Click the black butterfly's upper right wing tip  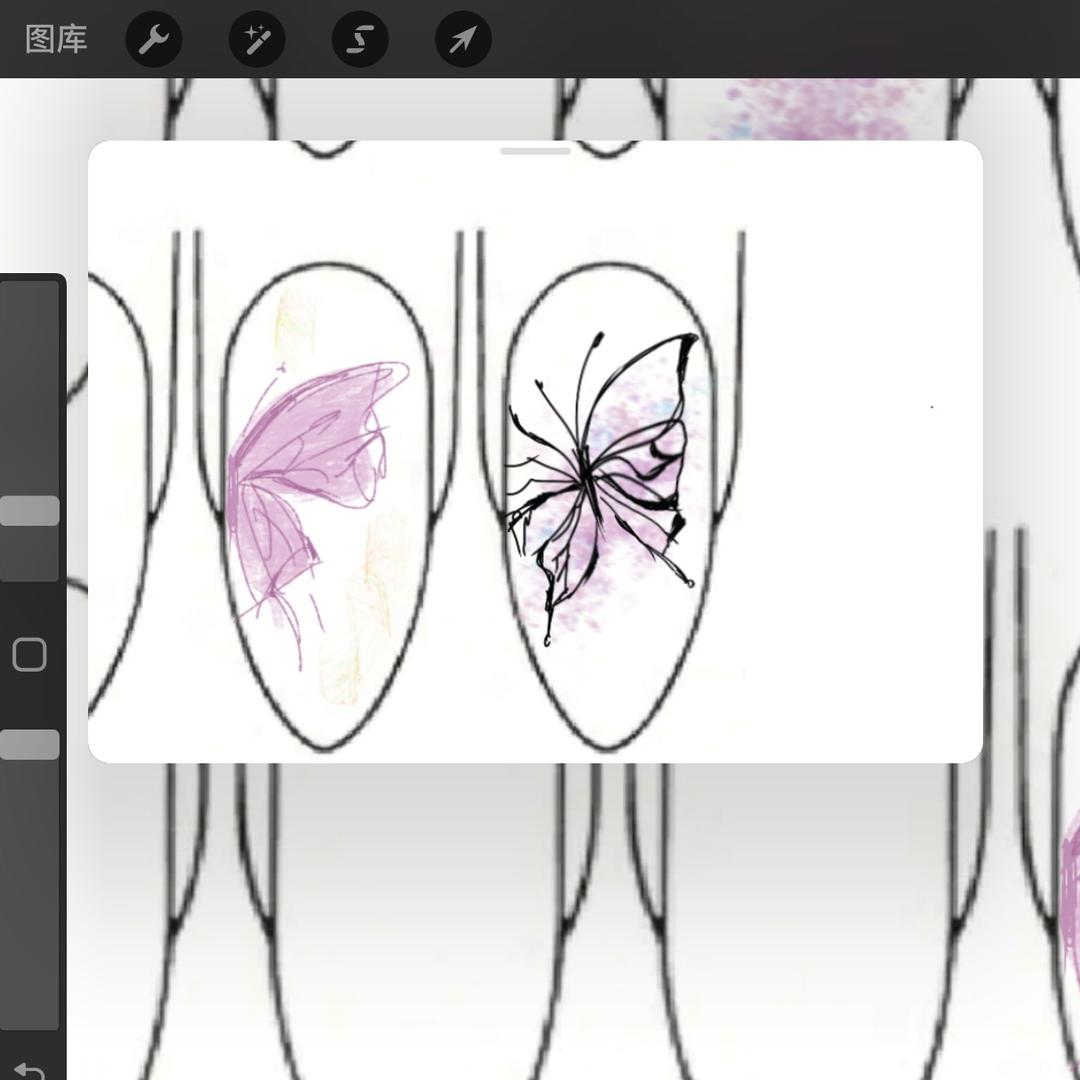point(688,343)
